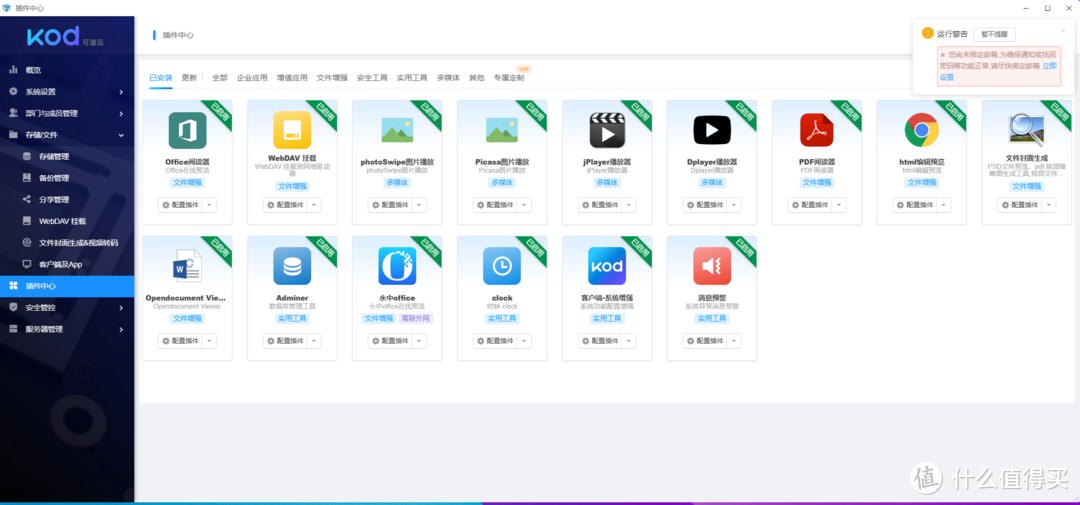The width and height of the screenshot is (1080, 505).
Task: Switch to the 全部 tab
Action: point(220,78)
